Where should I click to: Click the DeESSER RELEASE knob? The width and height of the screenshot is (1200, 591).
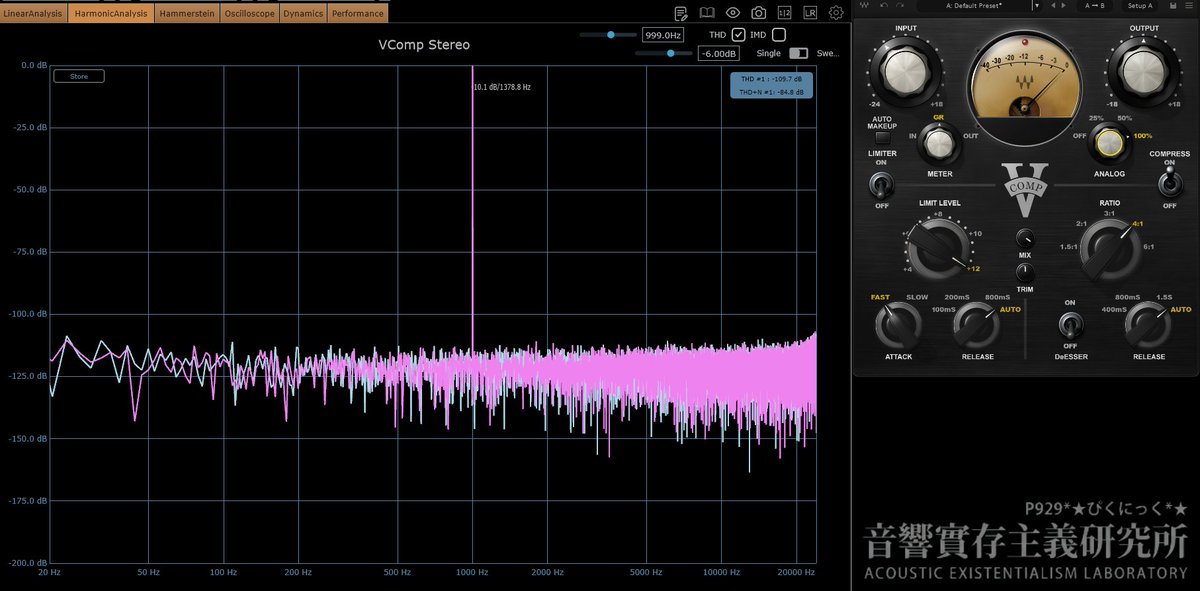1148,325
